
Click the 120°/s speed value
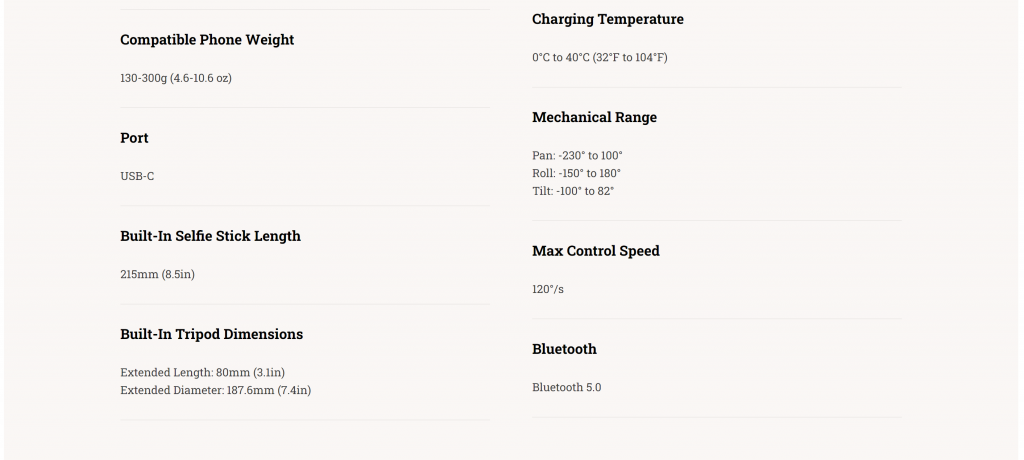548,289
